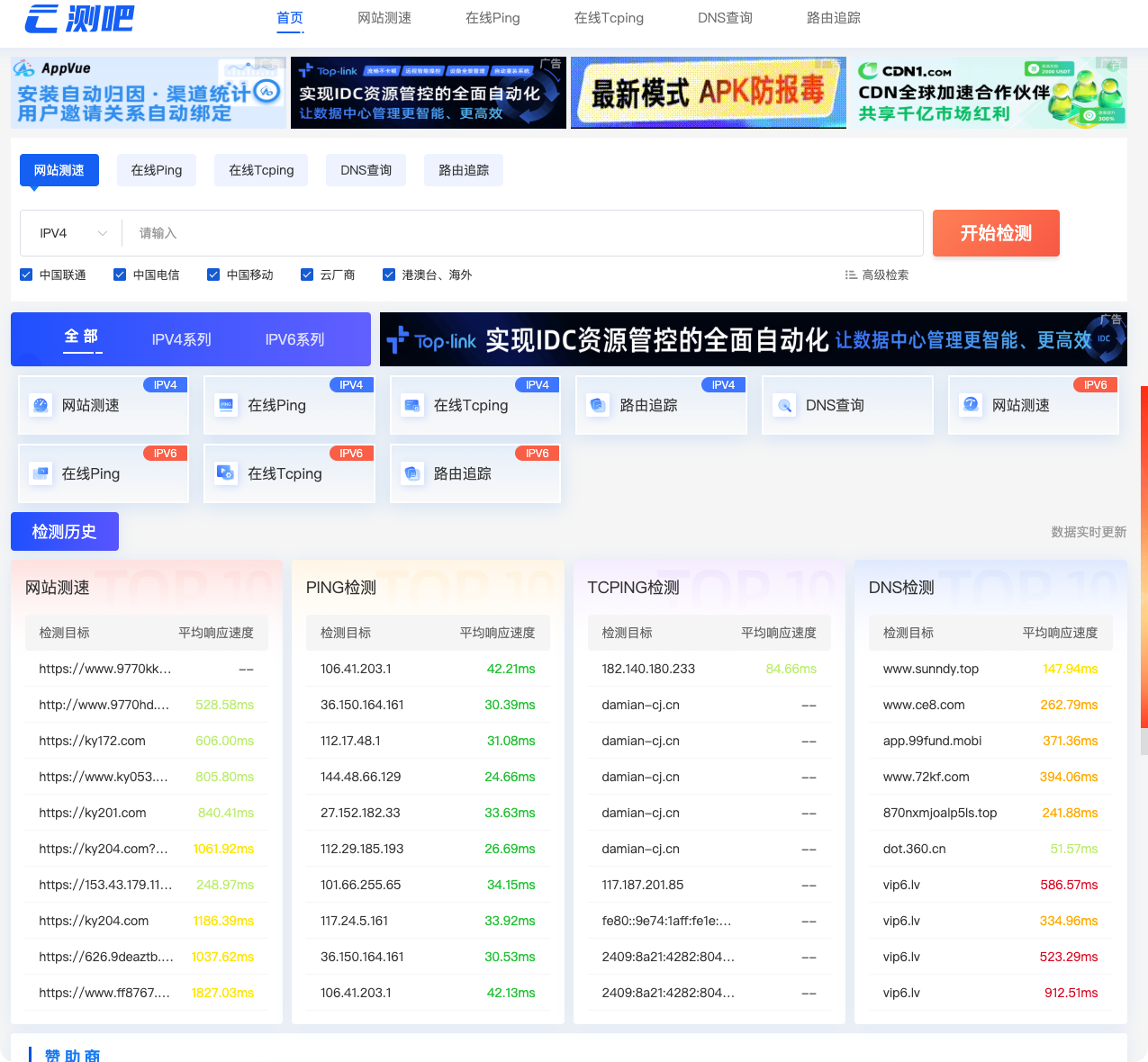1148x1062 pixels.
Task: Select the 在线Tcping tool tab
Action: coord(261,170)
